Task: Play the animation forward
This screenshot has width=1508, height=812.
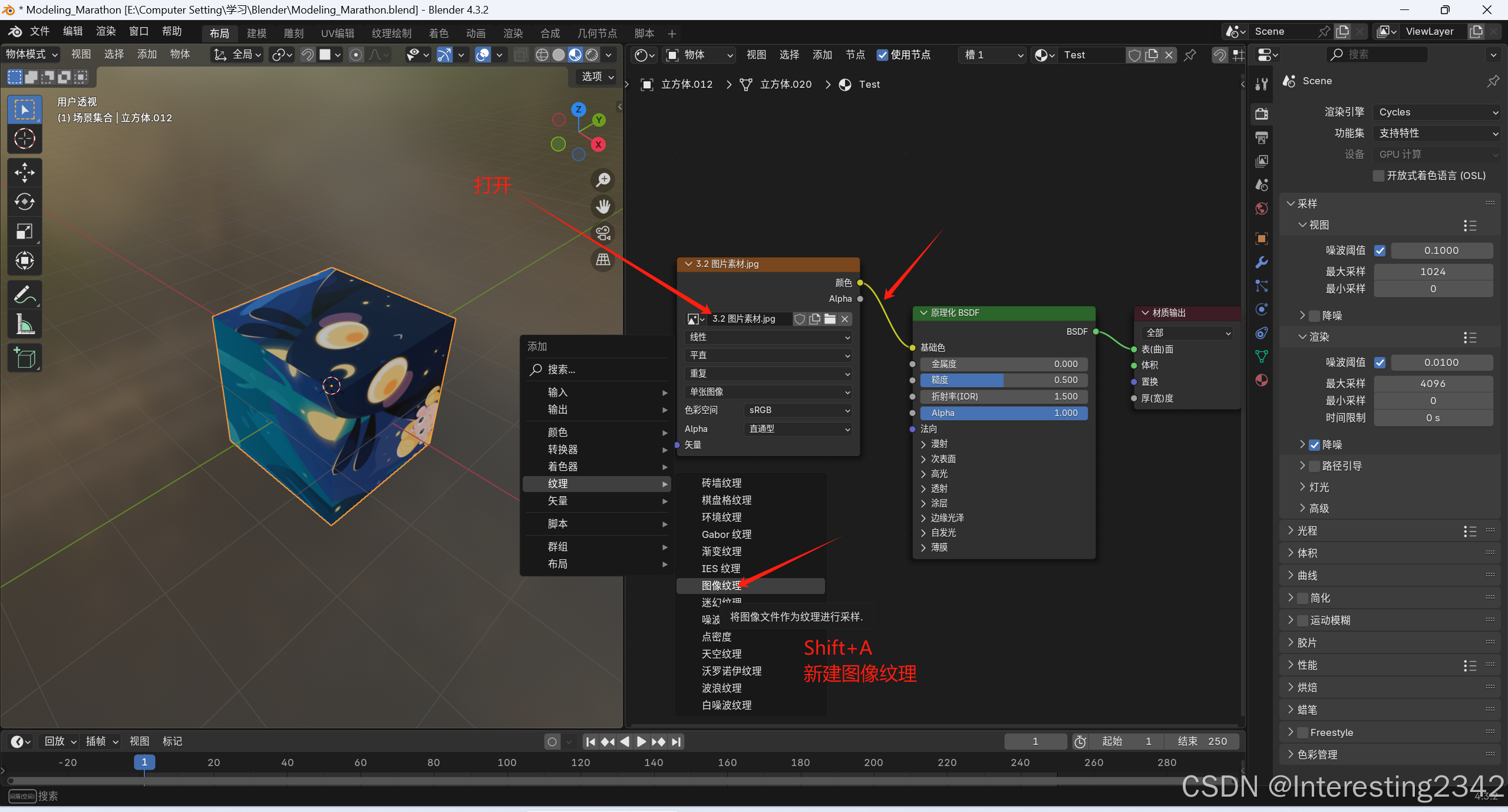Action: pos(642,741)
